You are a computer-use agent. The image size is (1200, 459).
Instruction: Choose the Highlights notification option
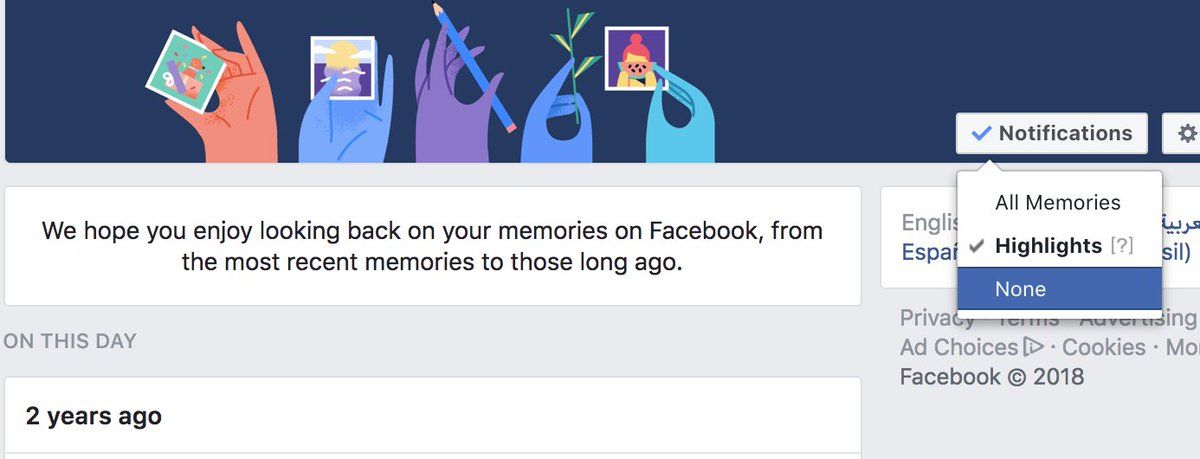point(1048,246)
